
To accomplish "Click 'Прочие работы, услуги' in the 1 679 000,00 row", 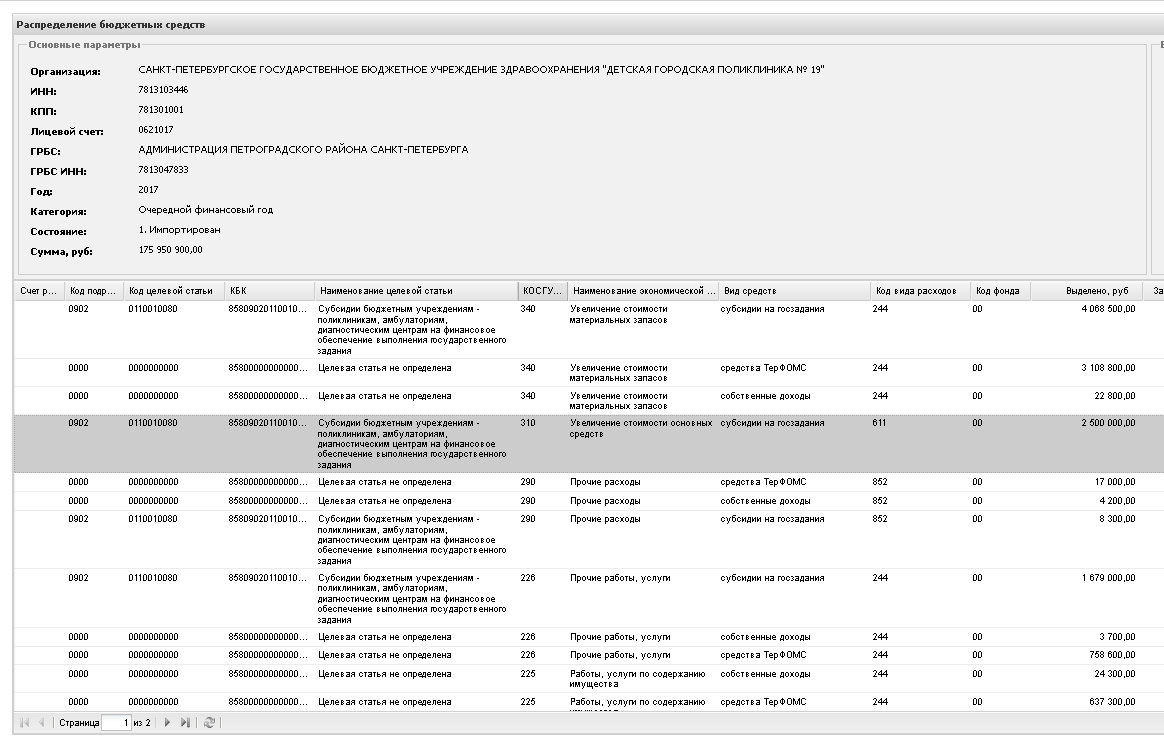I will (x=620, y=578).
